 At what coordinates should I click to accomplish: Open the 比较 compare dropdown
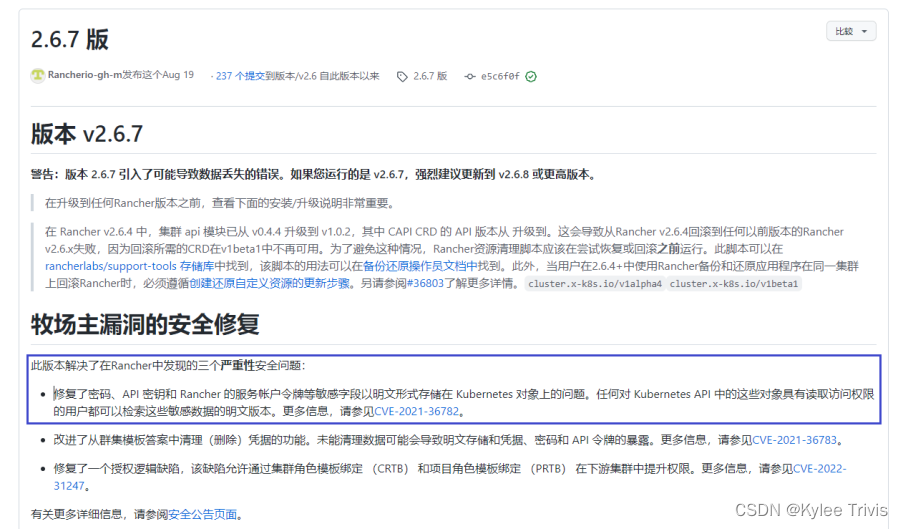(851, 31)
